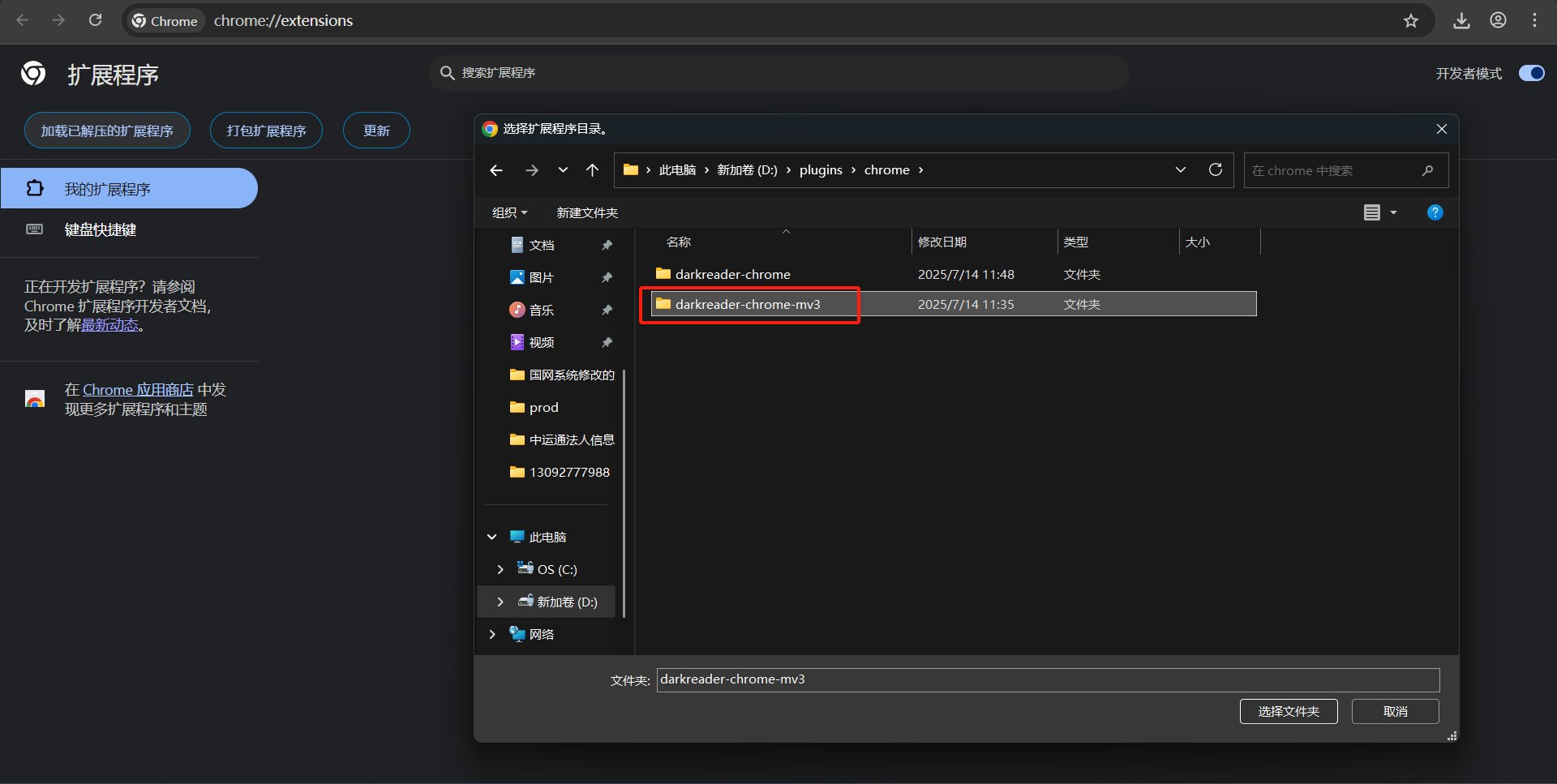Screen dimensions: 1557x784
Task: Click the Update extensions button
Action: click(376, 131)
